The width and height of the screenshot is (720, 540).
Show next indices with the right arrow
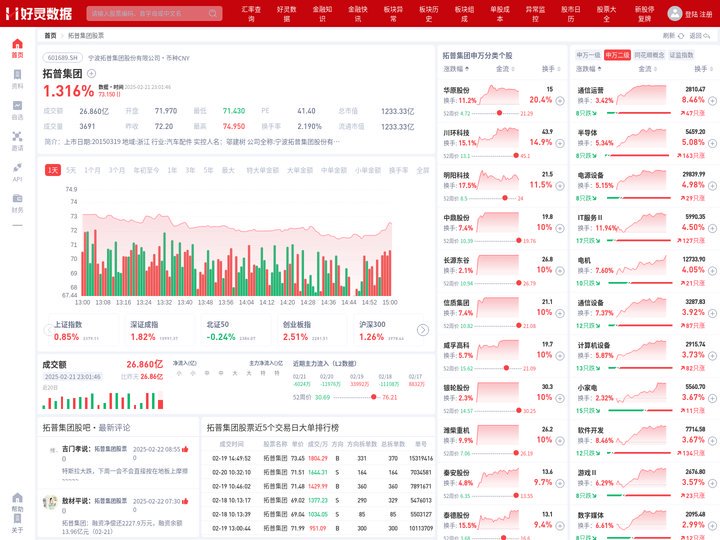[423, 330]
